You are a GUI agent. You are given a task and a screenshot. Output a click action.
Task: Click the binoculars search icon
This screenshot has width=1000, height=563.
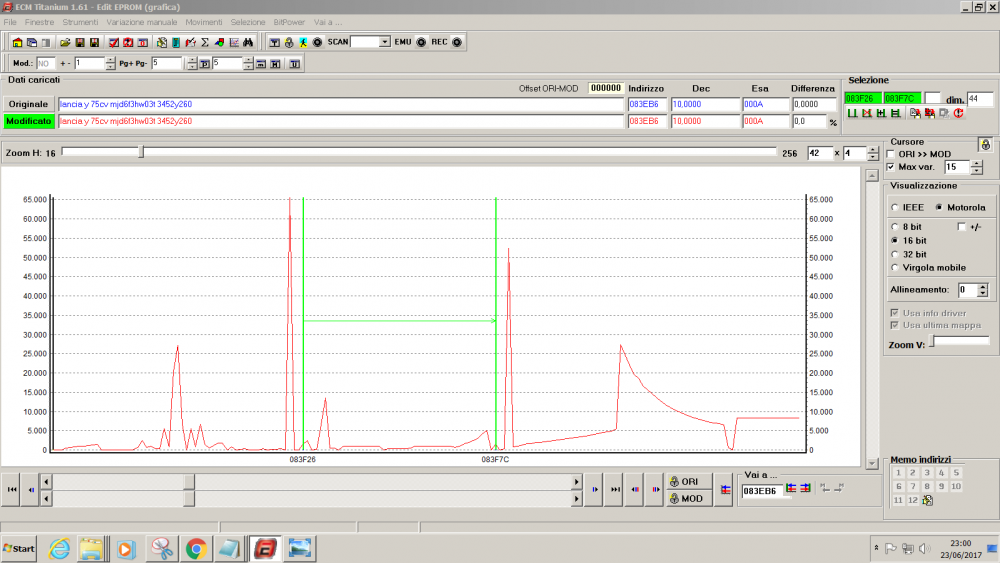tap(247, 43)
